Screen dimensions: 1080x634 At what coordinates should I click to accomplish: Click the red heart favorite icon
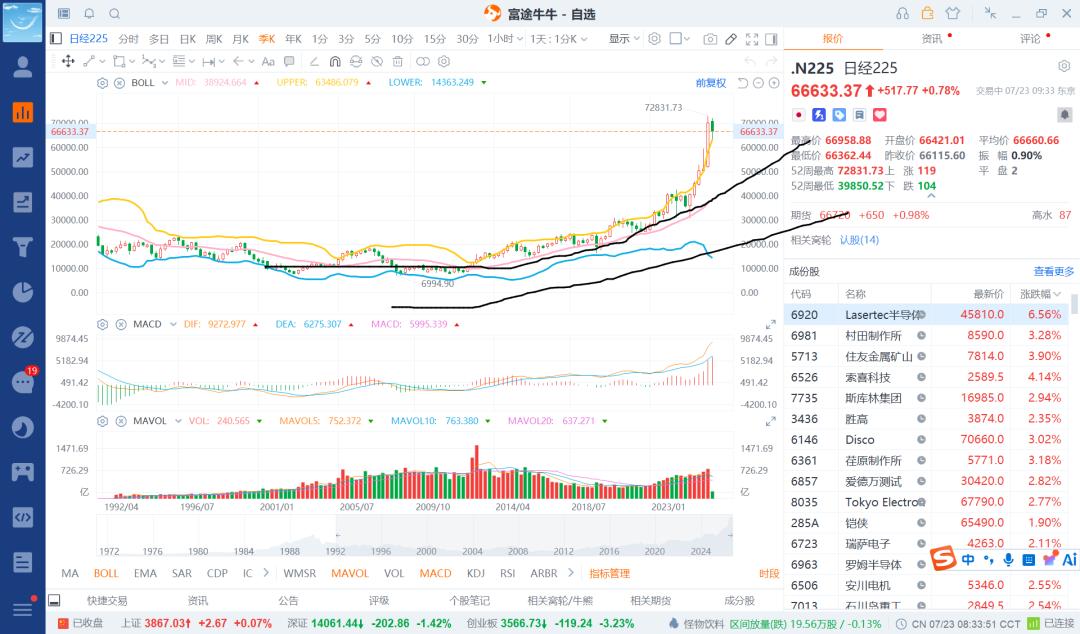(880, 115)
